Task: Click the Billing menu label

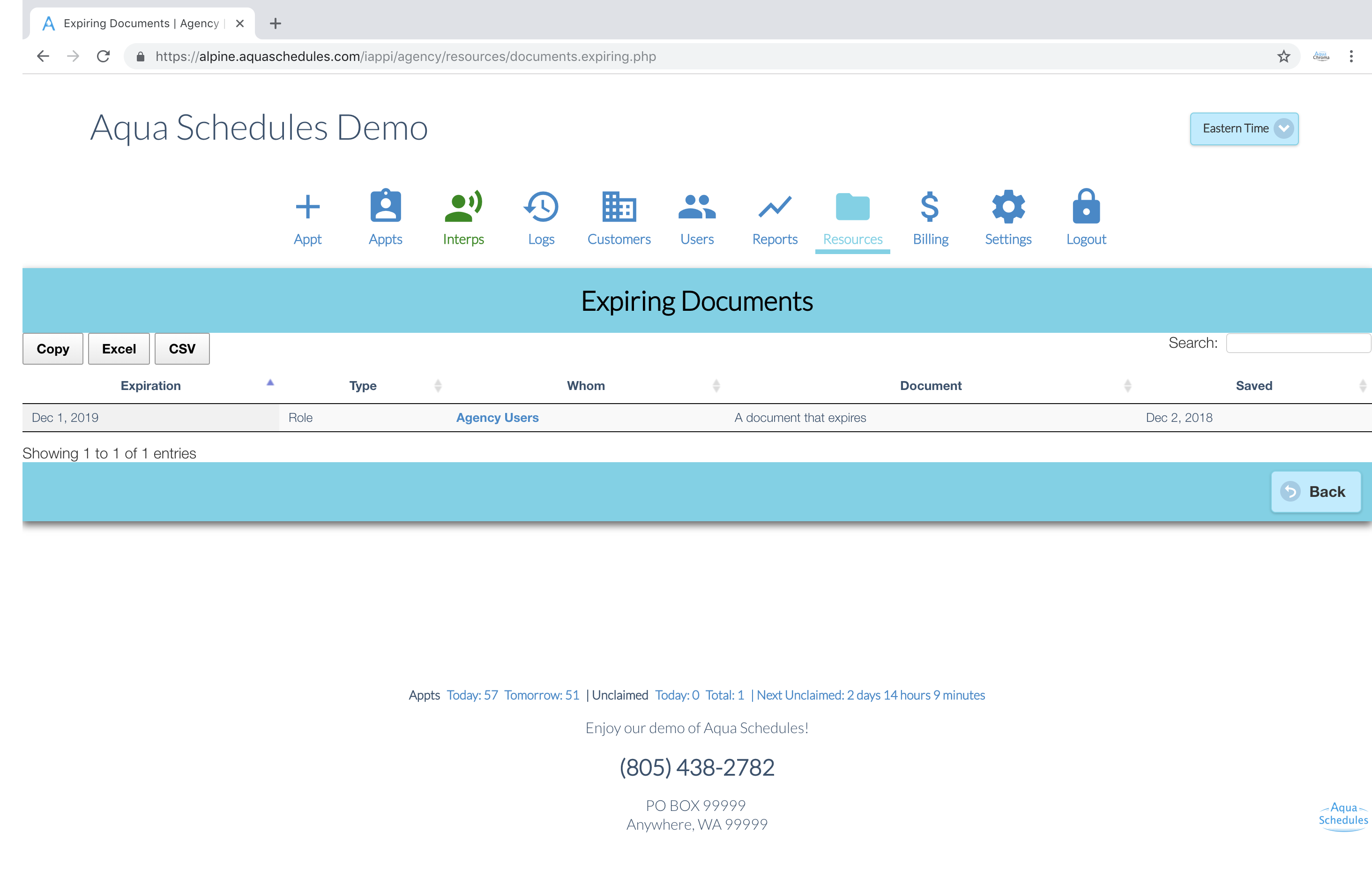Action: pyautogui.click(x=931, y=240)
